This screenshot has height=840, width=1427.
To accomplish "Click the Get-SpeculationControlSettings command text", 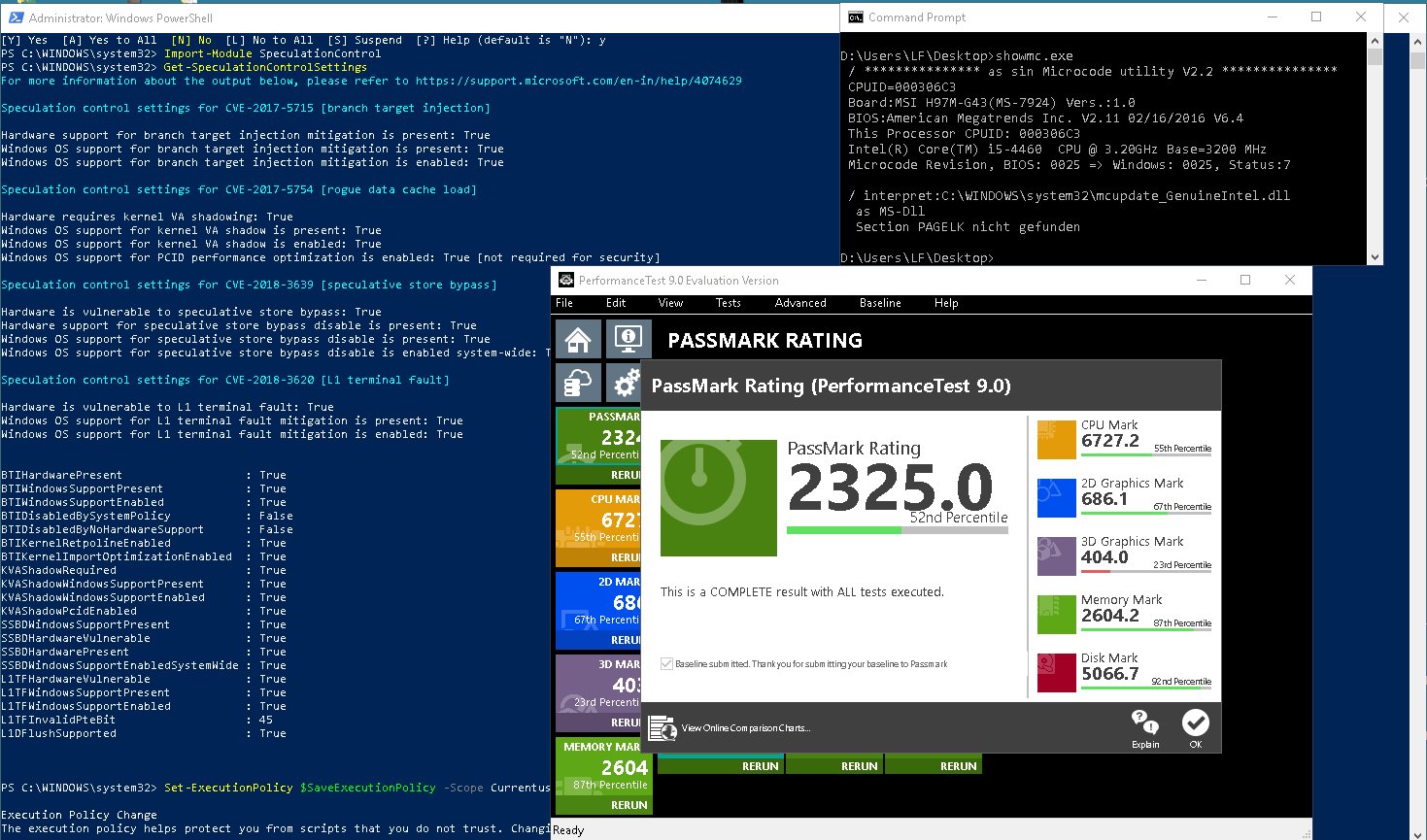I will pyautogui.click(x=265, y=67).
